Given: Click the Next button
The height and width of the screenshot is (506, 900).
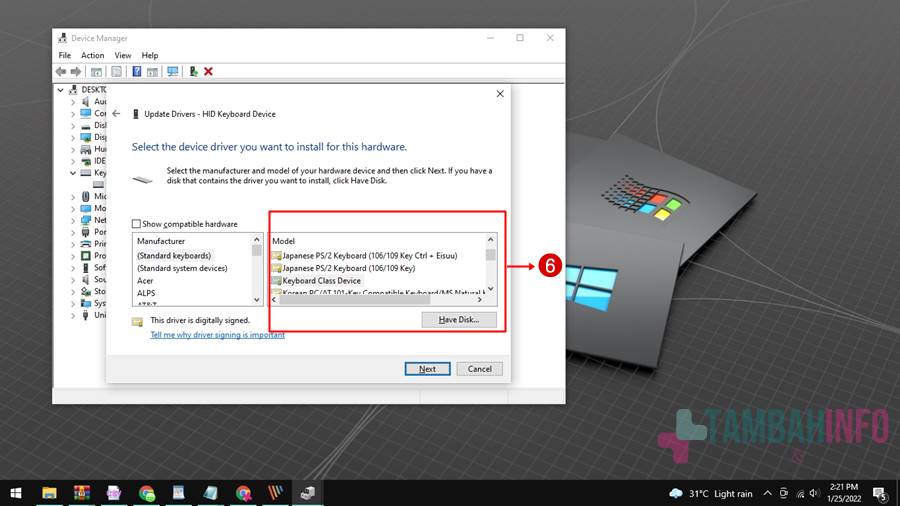Looking at the screenshot, I should pyautogui.click(x=427, y=369).
